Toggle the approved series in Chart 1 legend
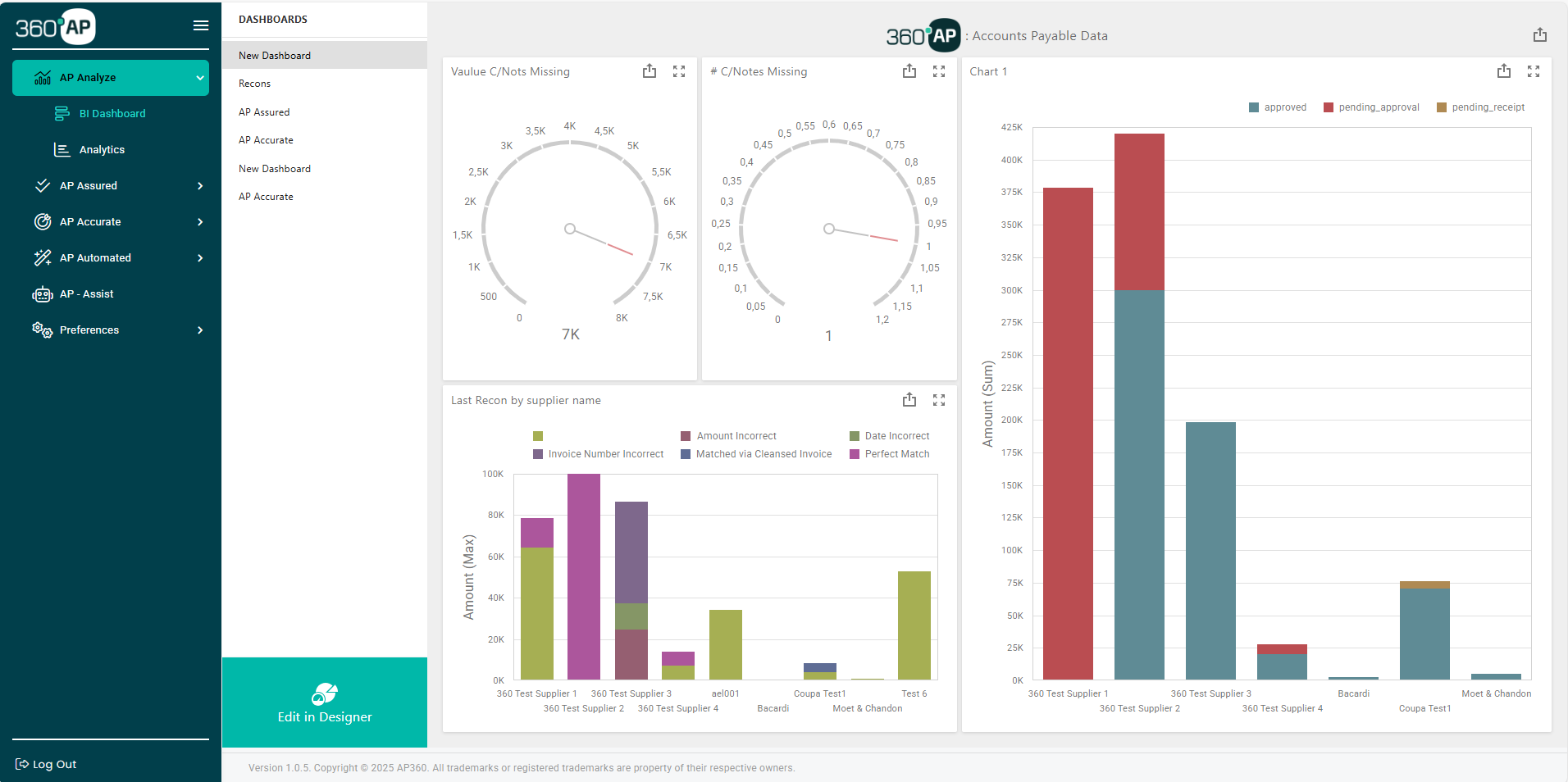The width and height of the screenshot is (1568, 782). point(1278,107)
